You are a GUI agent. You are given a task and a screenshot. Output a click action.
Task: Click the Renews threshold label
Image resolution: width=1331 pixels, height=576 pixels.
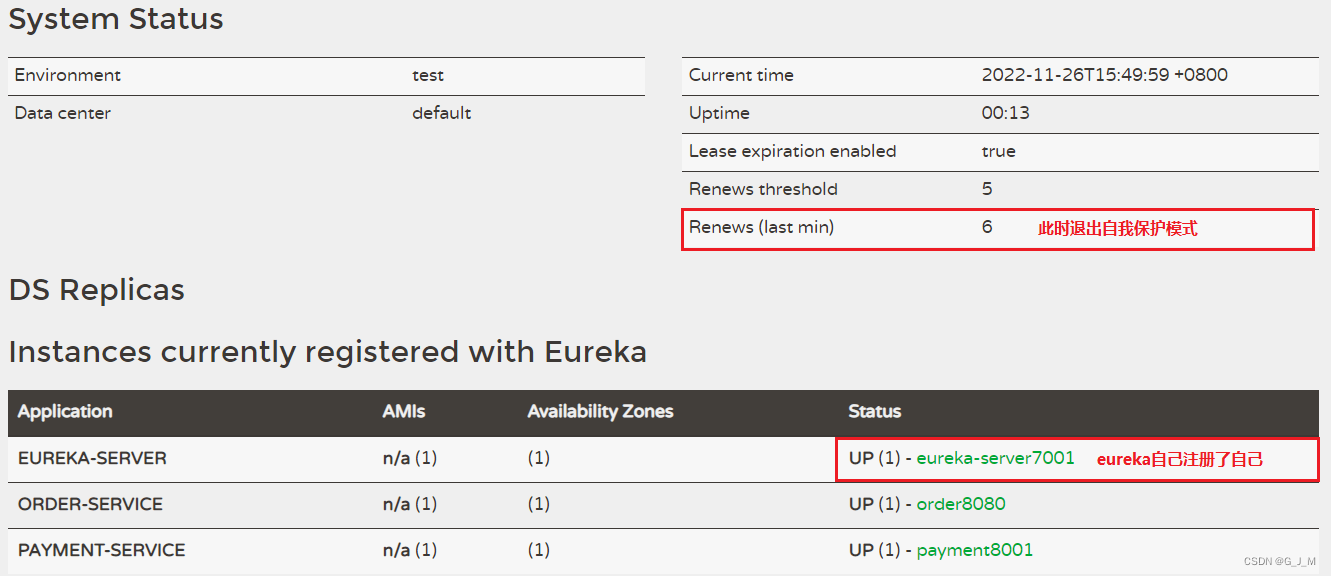[763, 189]
